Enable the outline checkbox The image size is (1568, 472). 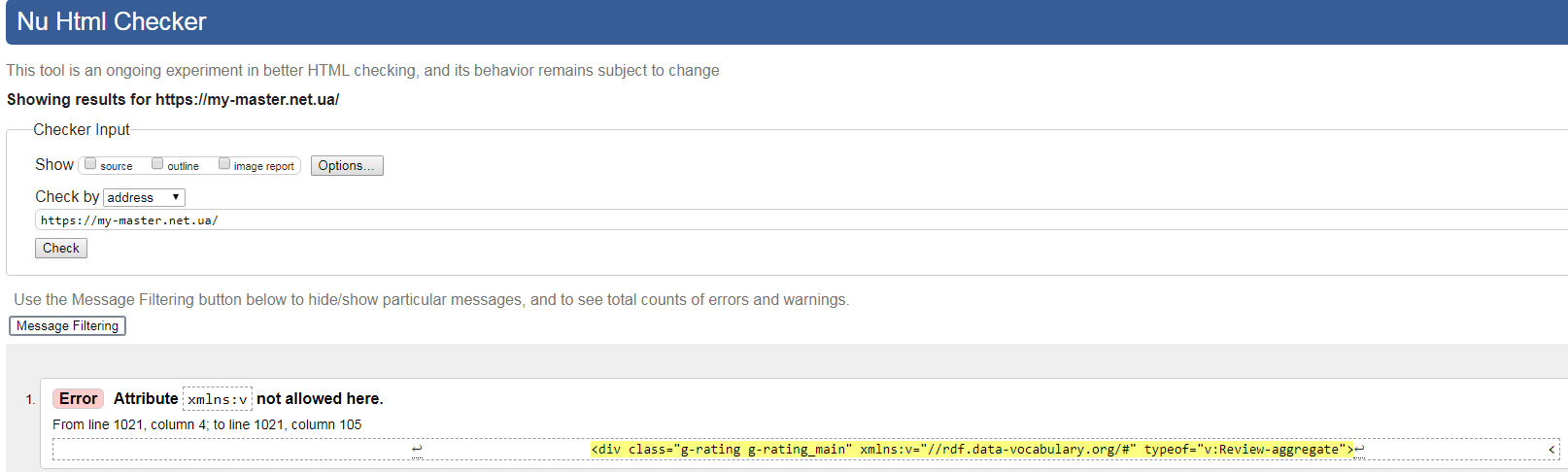click(x=157, y=164)
